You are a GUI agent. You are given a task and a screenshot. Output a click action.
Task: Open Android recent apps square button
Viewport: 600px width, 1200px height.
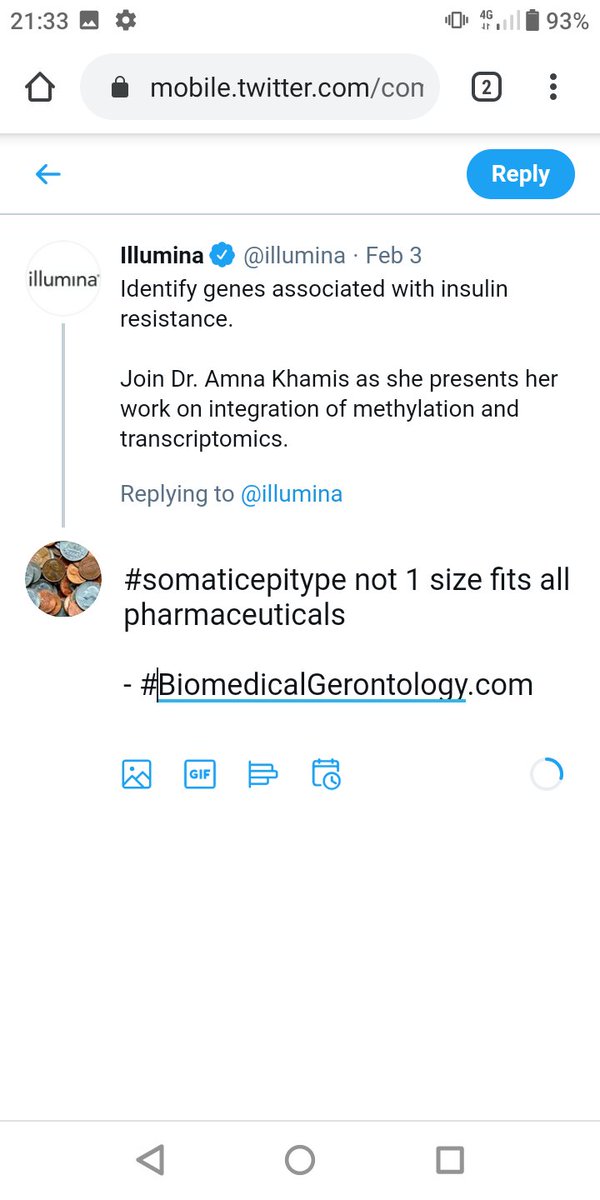[450, 1160]
